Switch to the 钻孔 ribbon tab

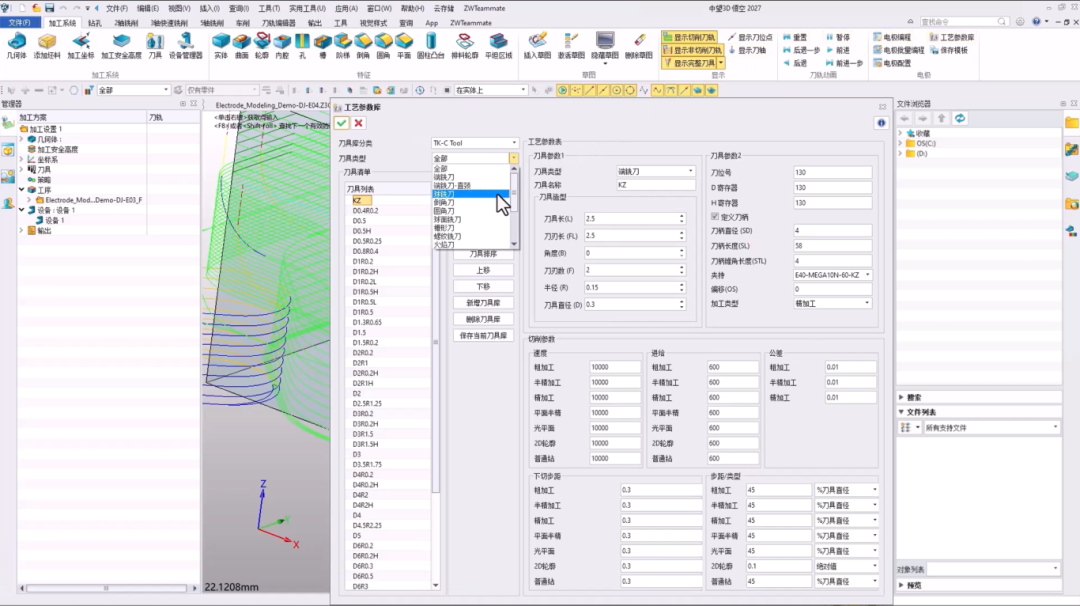point(94,23)
